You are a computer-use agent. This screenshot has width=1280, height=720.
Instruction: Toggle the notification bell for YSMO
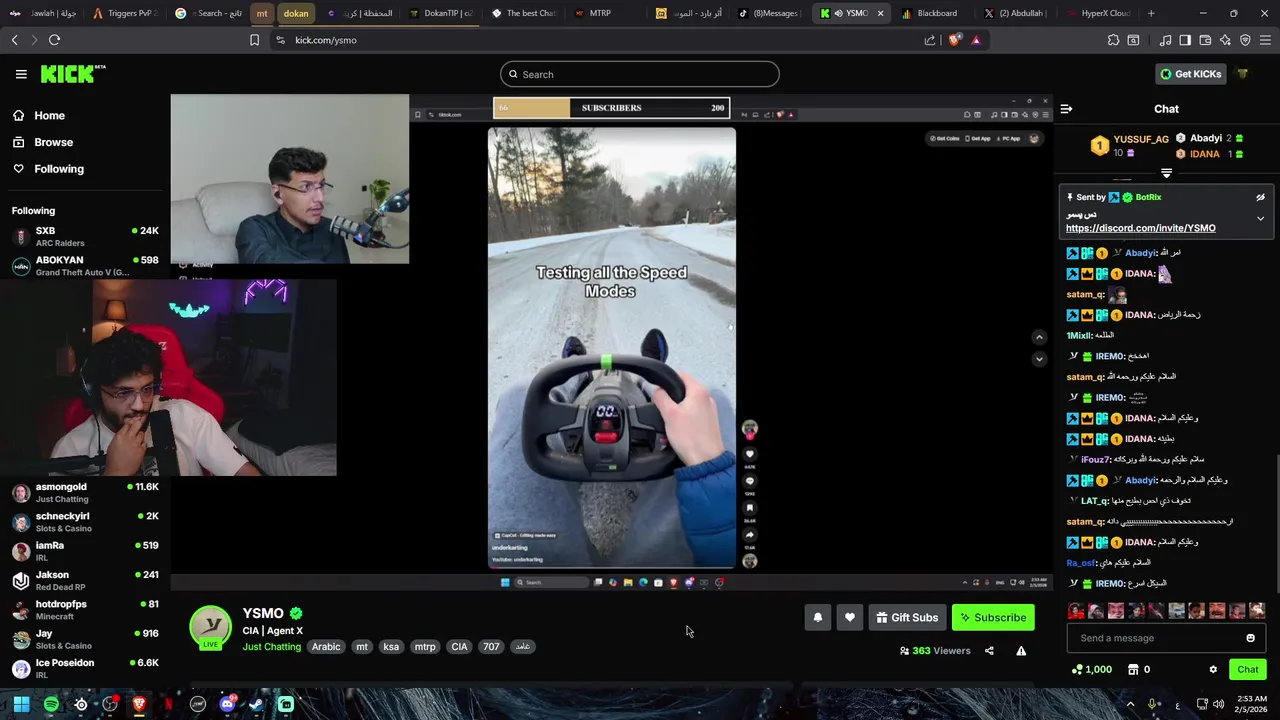click(x=817, y=618)
